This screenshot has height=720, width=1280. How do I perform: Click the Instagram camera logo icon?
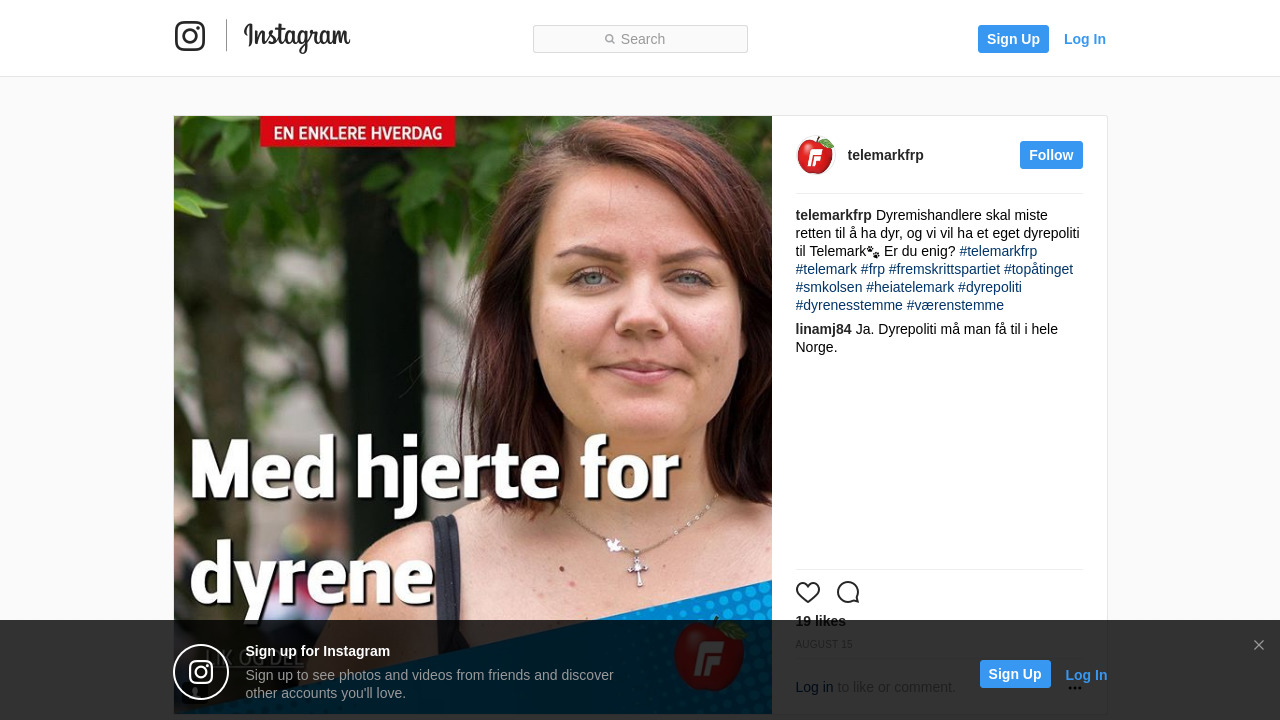point(190,36)
